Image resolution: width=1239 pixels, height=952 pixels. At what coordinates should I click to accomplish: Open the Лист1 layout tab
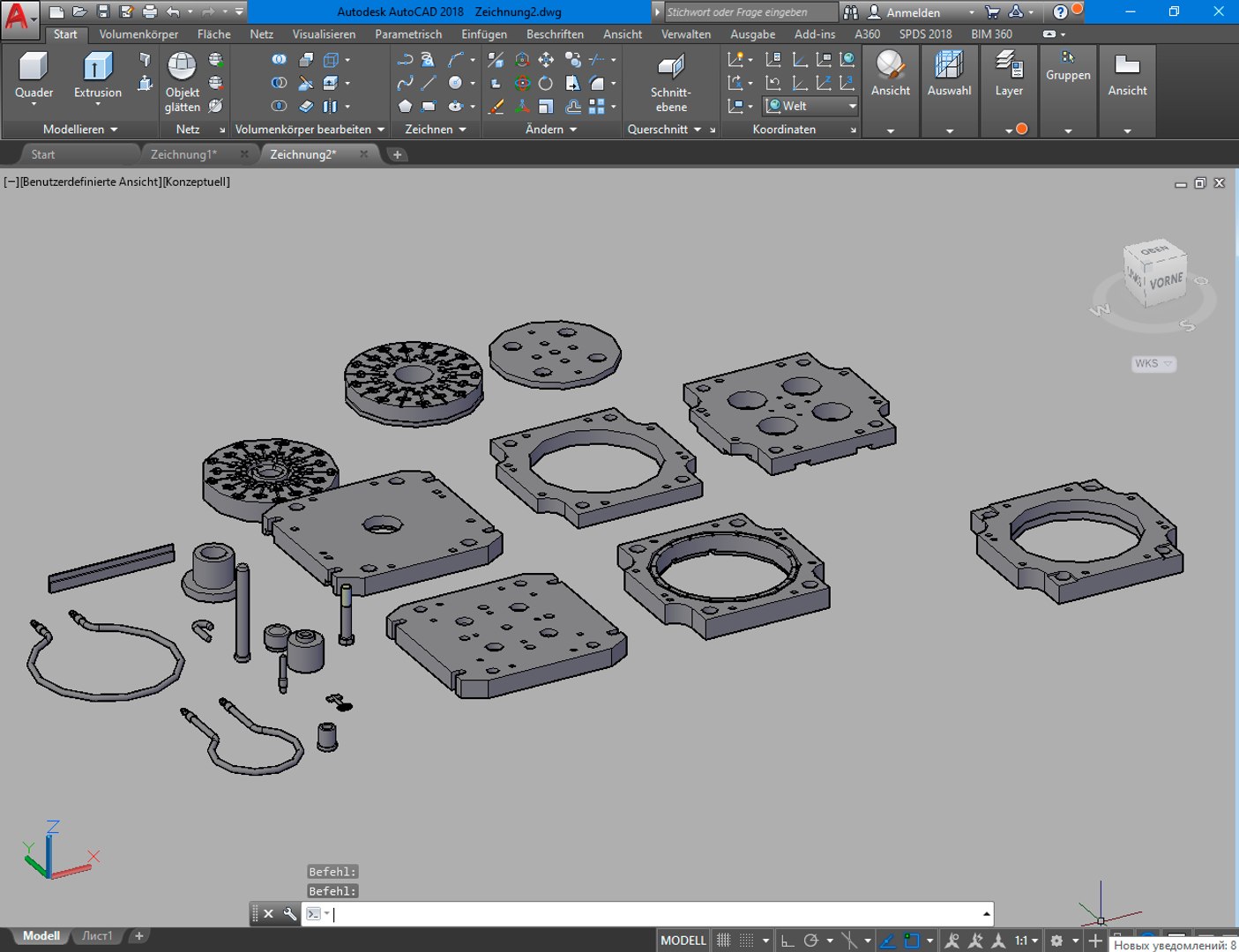(97, 936)
